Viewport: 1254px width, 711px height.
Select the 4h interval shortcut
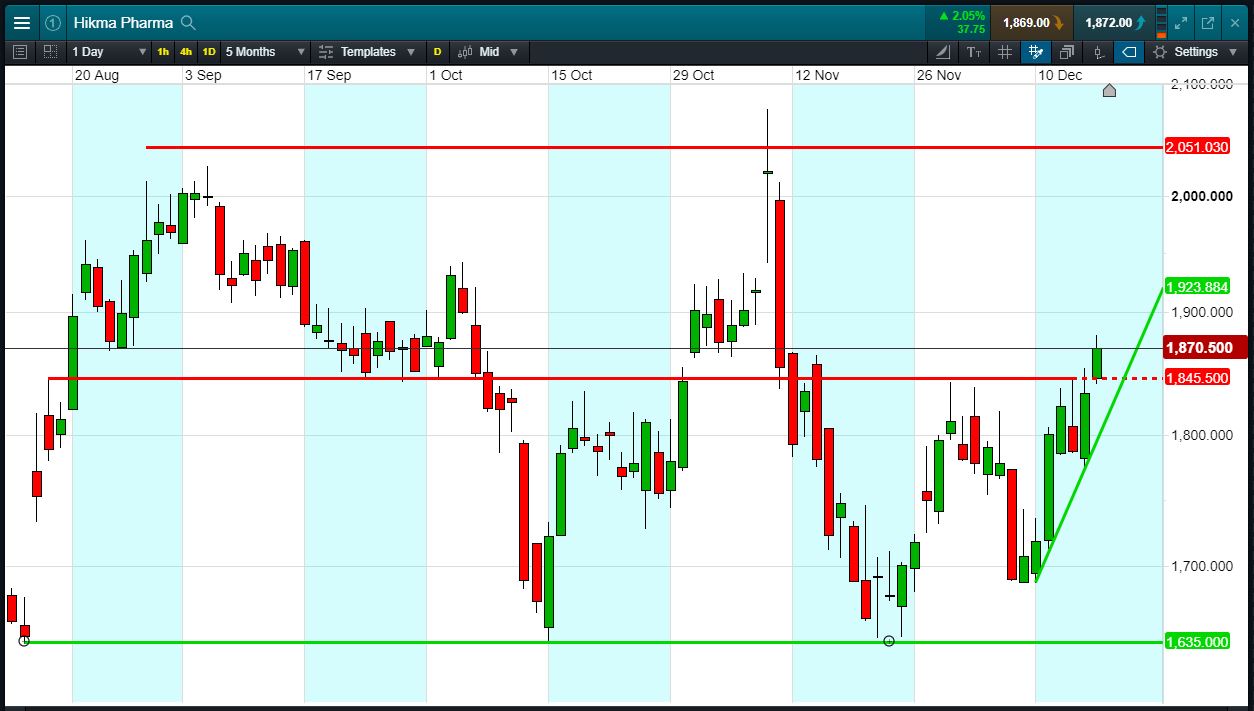[186, 52]
